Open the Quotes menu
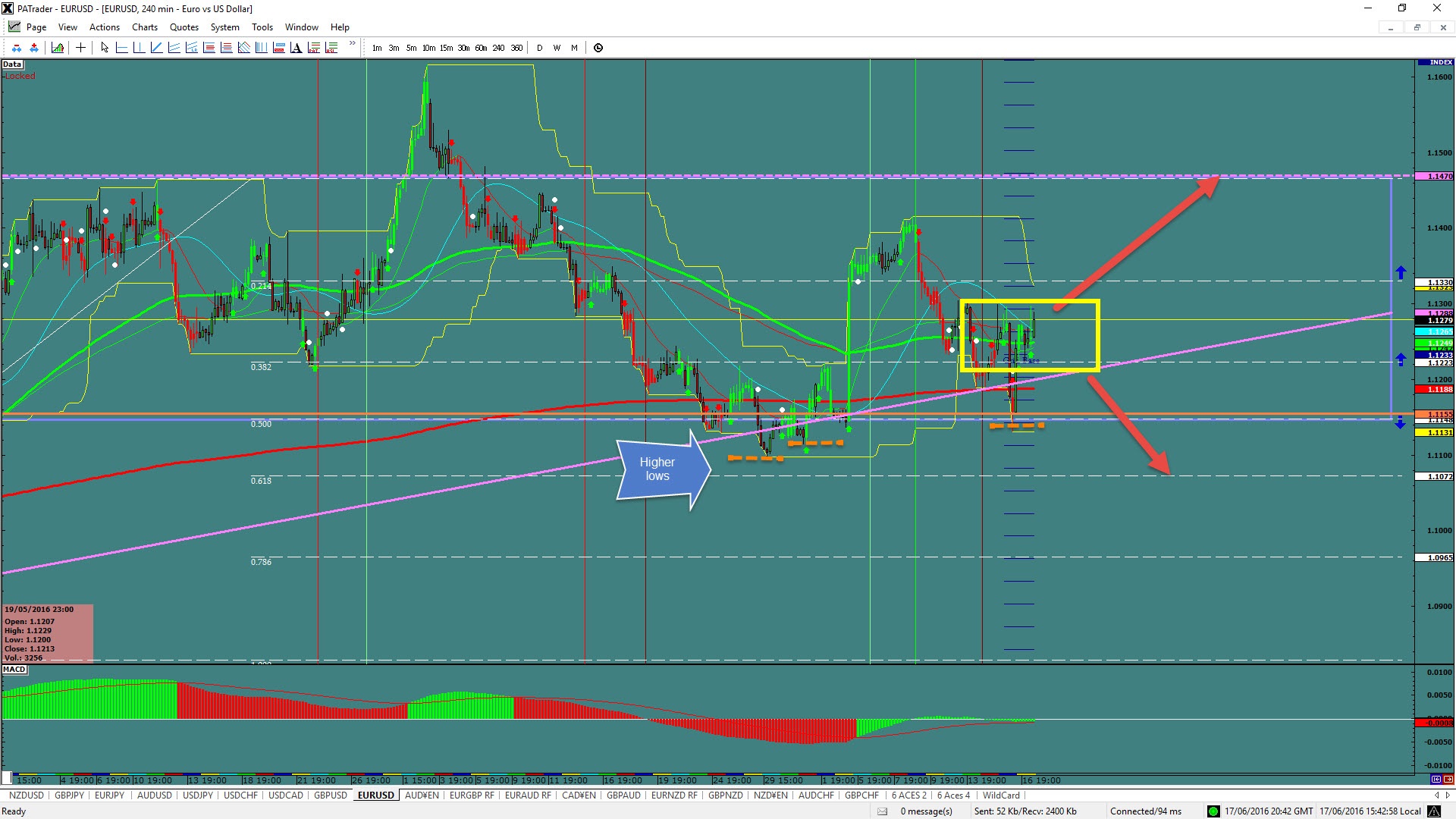The image size is (1456, 819). click(184, 27)
